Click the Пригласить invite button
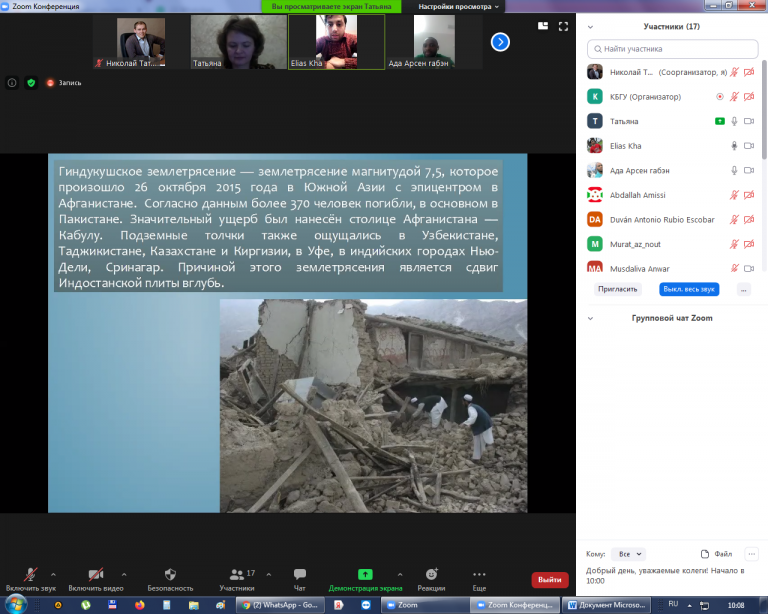 617,288
